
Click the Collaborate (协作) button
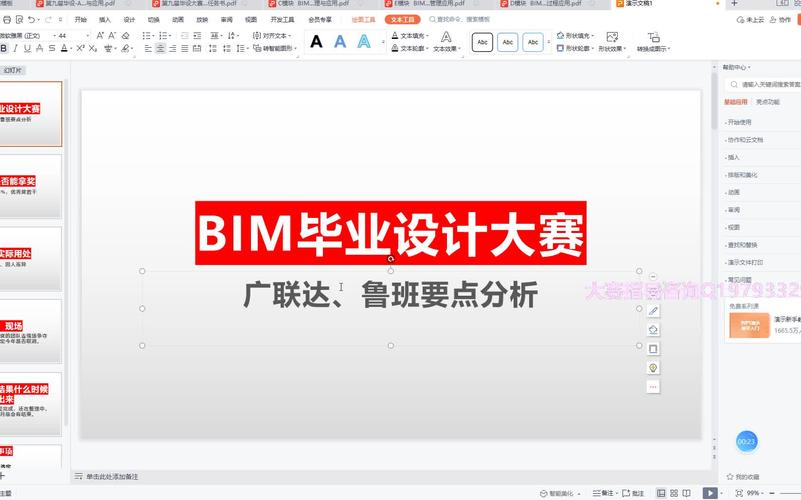tap(781, 20)
